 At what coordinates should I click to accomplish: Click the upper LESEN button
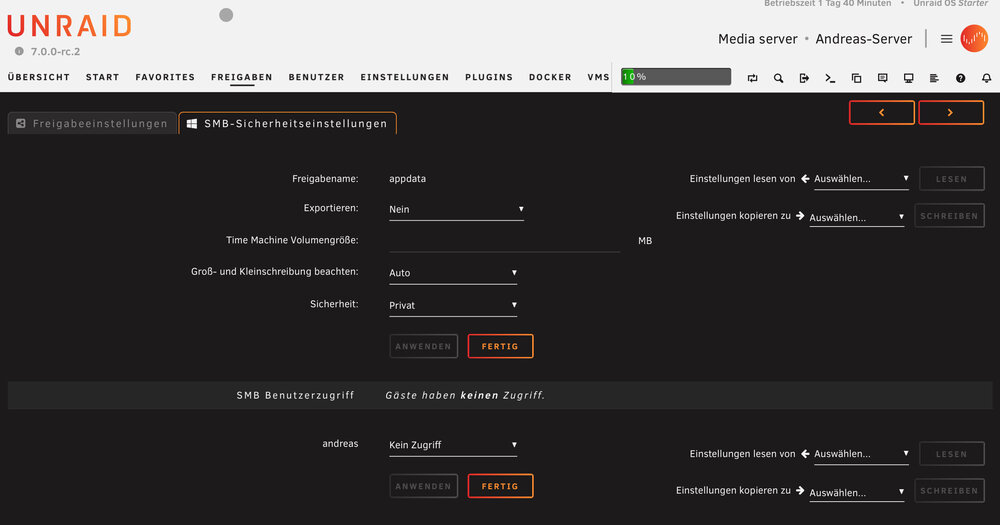(x=952, y=179)
